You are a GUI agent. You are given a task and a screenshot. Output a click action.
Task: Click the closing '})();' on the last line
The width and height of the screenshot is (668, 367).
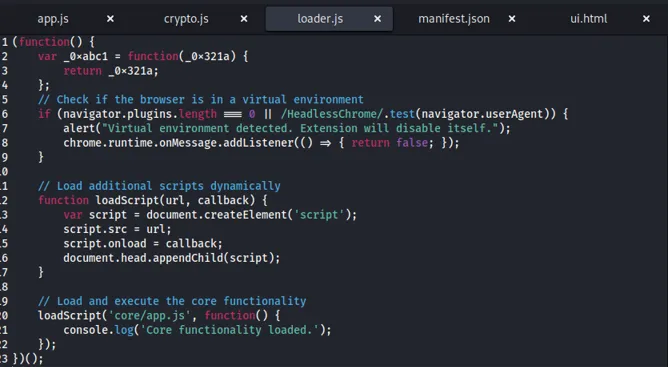(28, 359)
